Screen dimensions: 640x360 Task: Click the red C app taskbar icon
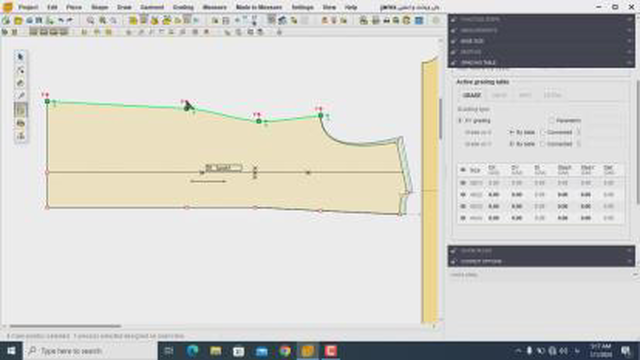331,351
